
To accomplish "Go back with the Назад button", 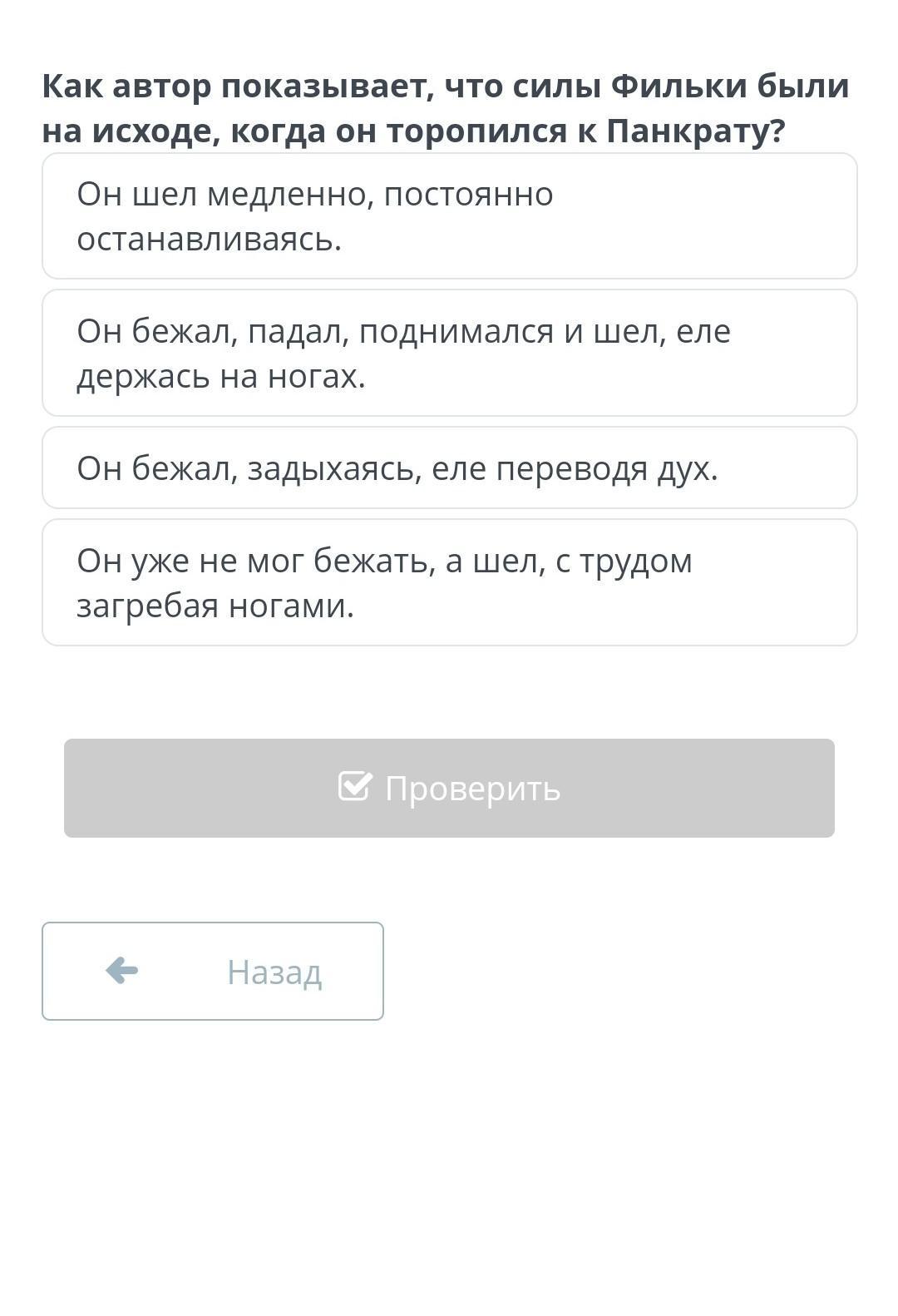I will pos(213,971).
